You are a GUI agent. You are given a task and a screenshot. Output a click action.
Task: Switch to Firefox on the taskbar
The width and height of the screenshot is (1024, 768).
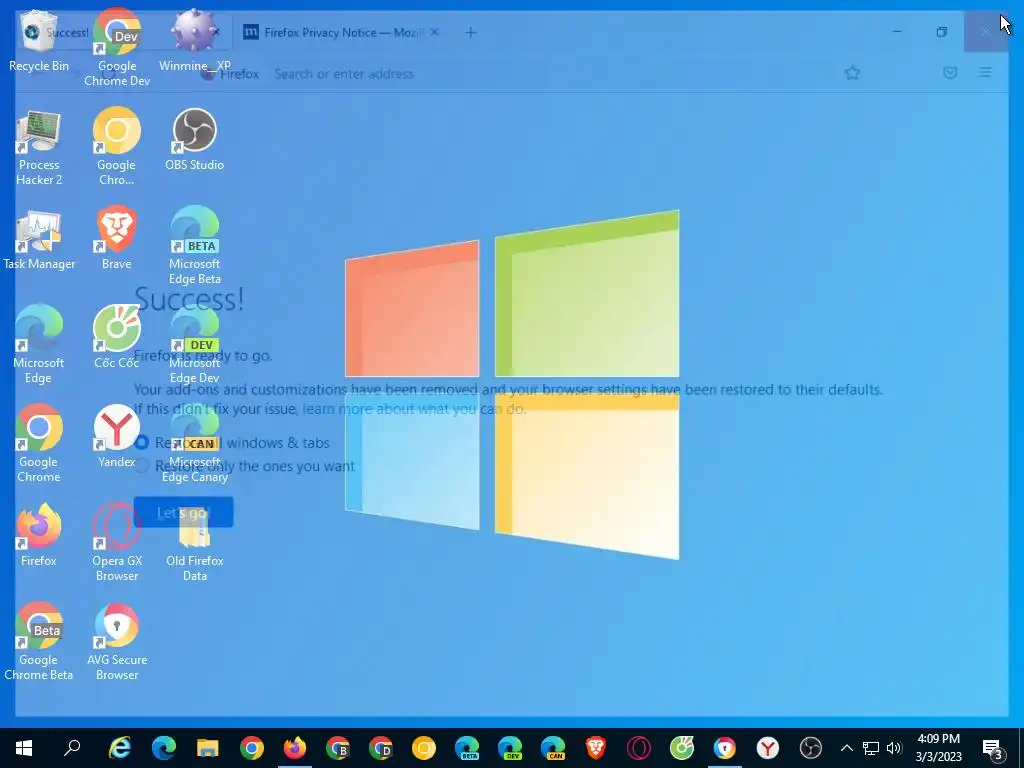[x=295, y=748]
